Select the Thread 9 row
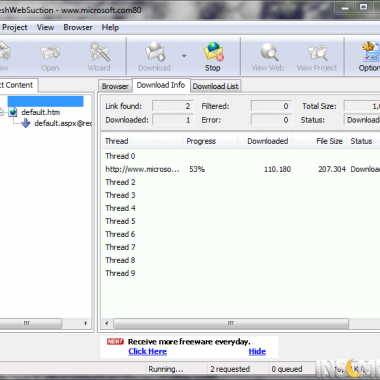The height and width of the screenshot is (380, 380). pyautogui.click(x=240, y=273)
